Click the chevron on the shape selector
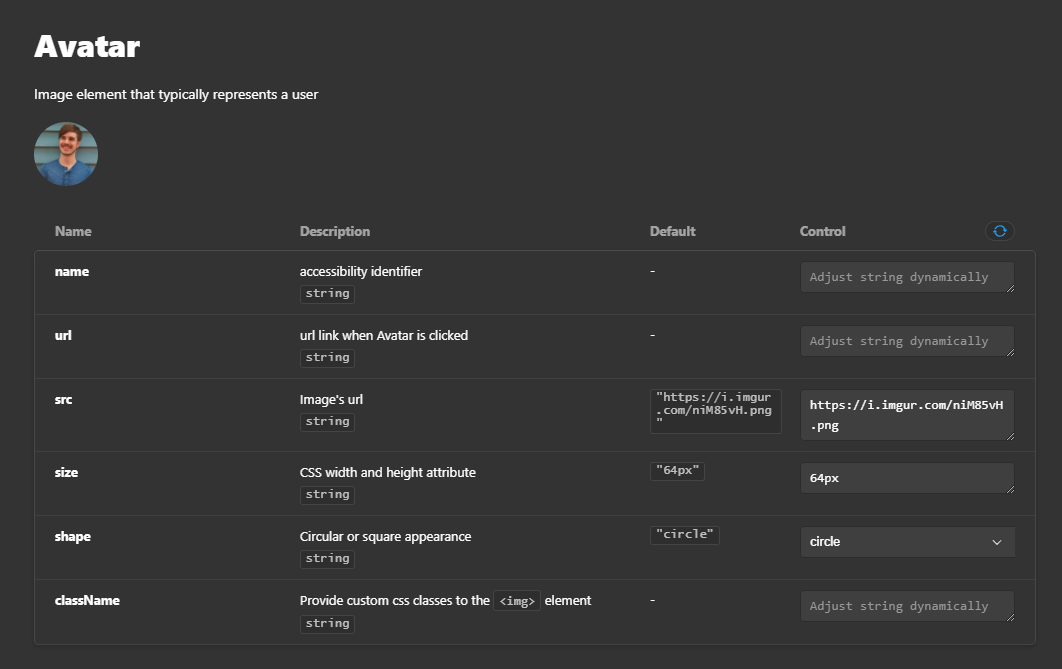Image resolution: width=1062 pixels, height=669 pixels. click(x=997, y=541)
